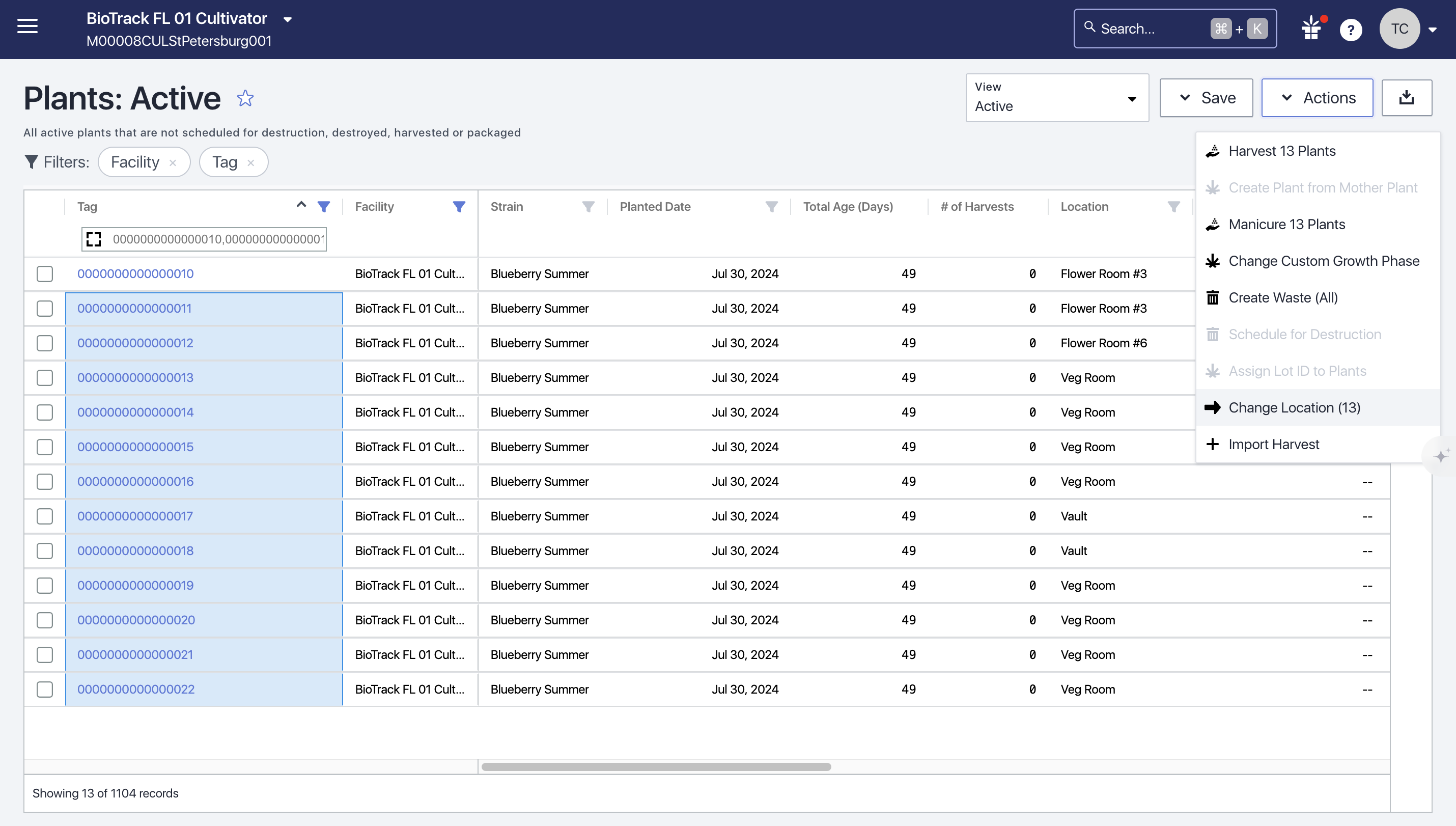Click the TC user avatar
This screenshot has width=1456, height=826.
tap(1399, 29)
